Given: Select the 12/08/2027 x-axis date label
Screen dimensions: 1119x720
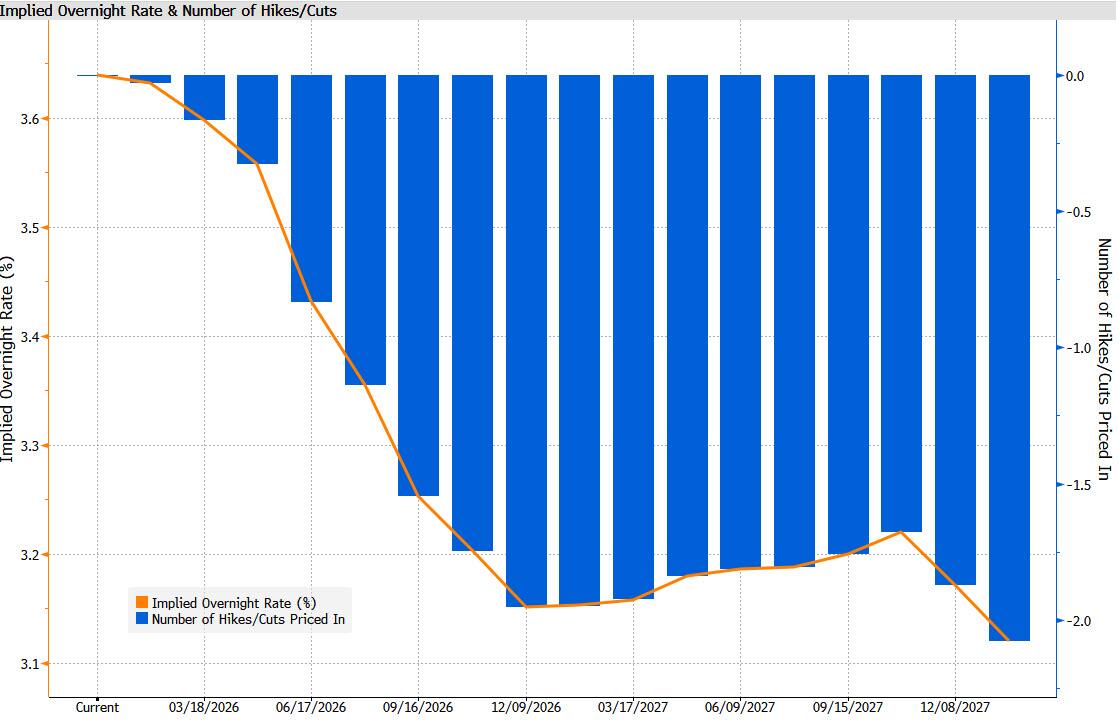Looking at the screenshot, I should (955, 707).
